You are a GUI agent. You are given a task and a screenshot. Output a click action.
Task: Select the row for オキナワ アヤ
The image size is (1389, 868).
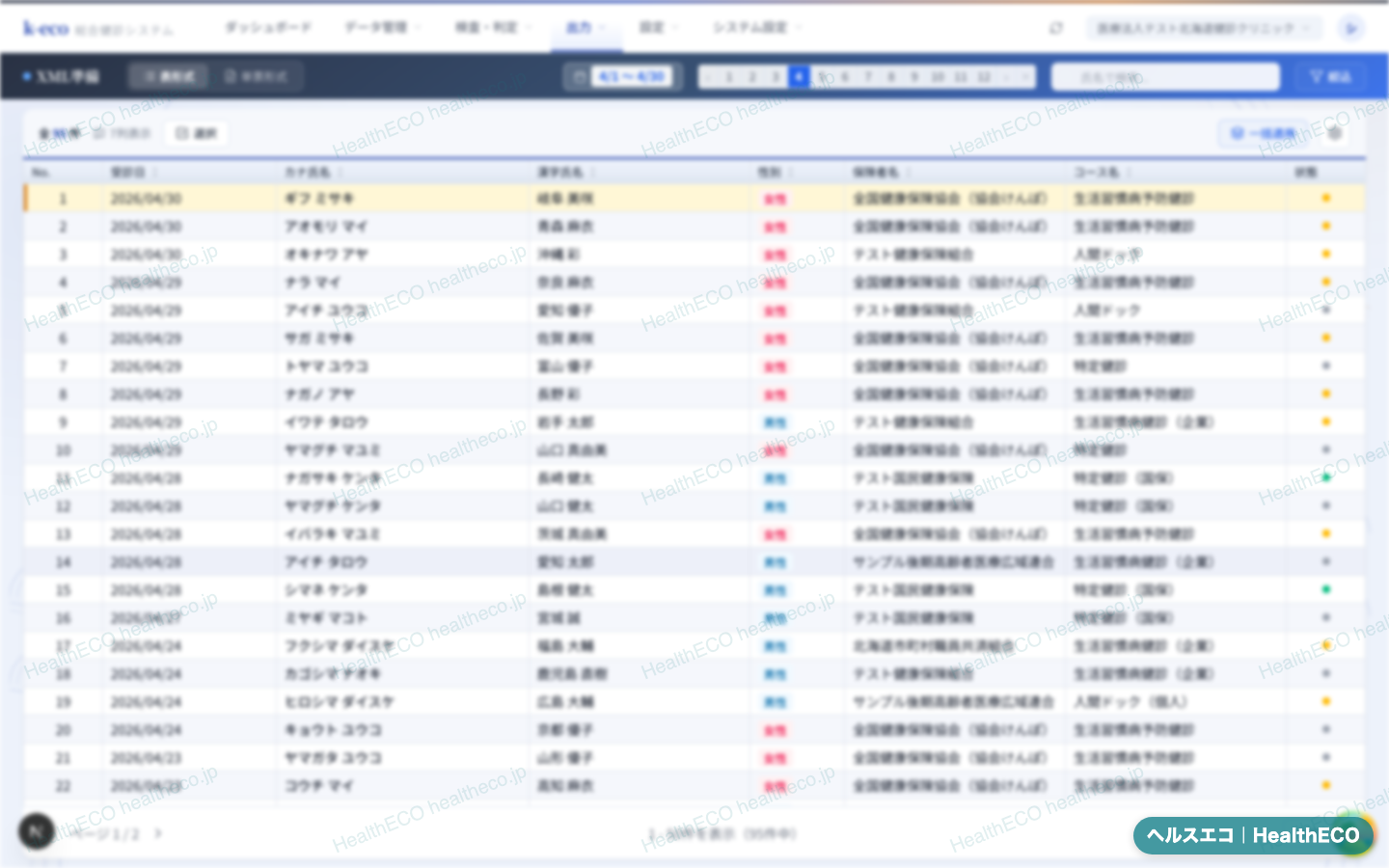[x=694, y=254]
